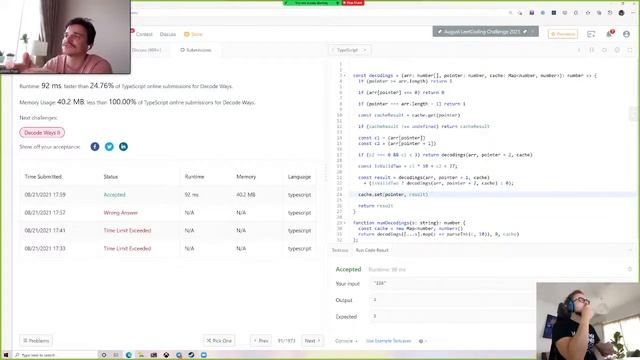Click the editor info icon
The image size is (640, 360).
click(579, 50)
